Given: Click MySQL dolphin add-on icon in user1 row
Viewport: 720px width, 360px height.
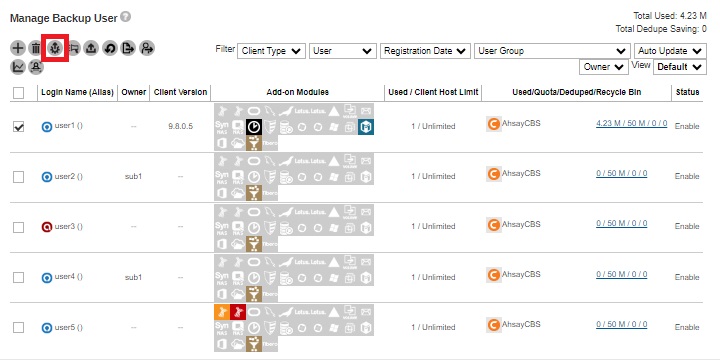Looking at the screenshot, I should point(270,111).
